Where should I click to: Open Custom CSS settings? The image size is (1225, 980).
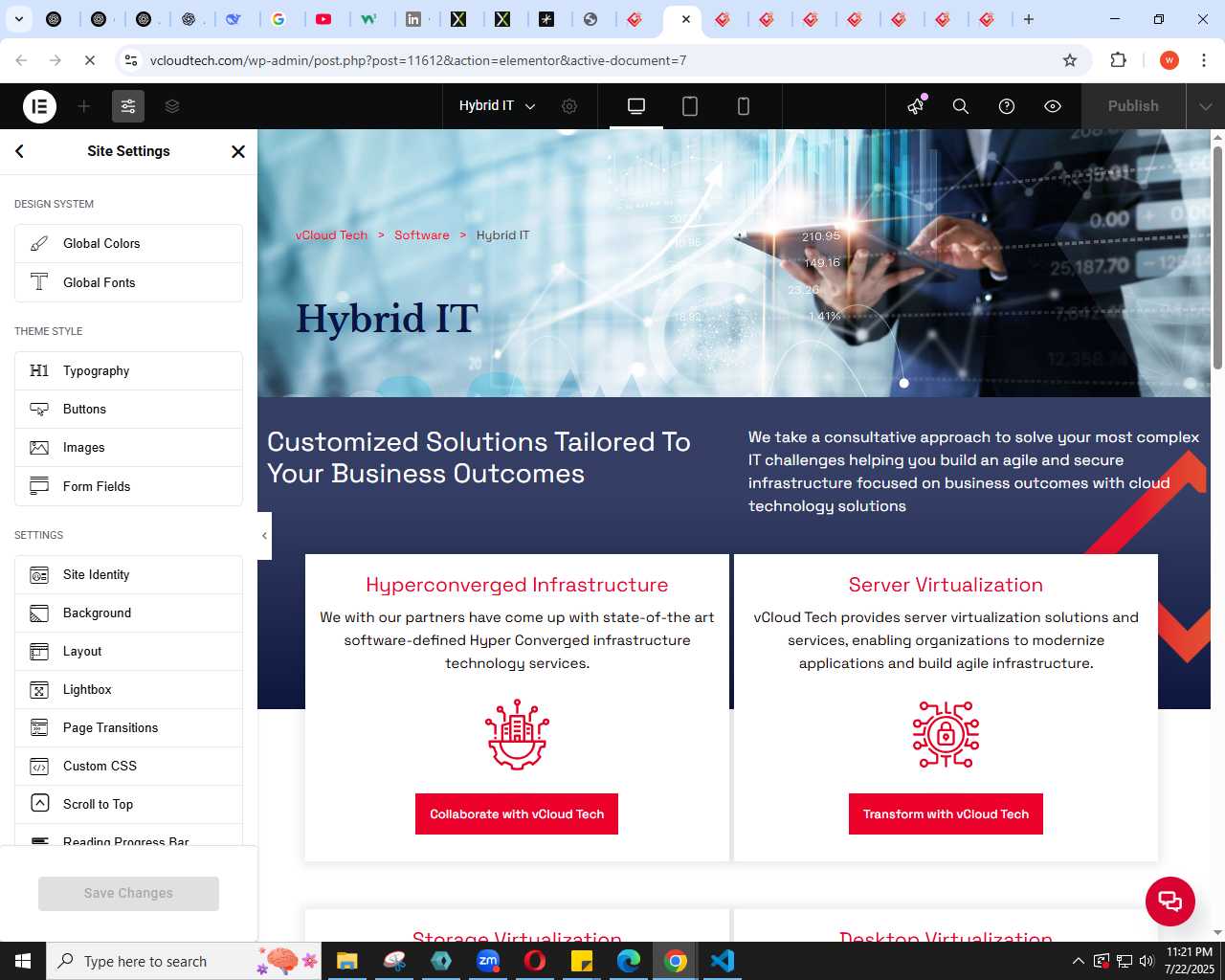(128, 767)
